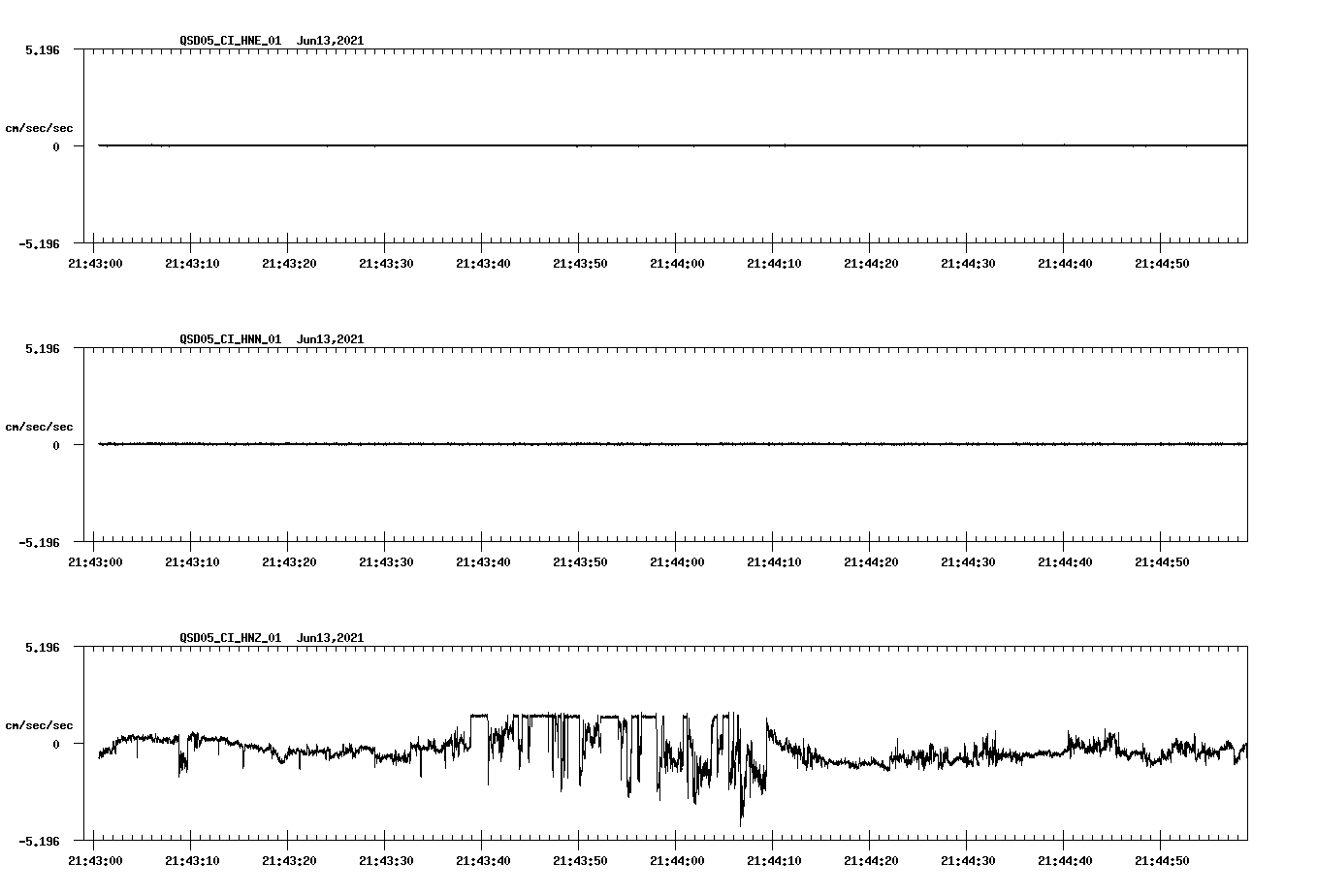This screenshot has height=896, width=1317.
Task: Click the 21:43:10 time label under HNN plot
Action: coord(192,562)
